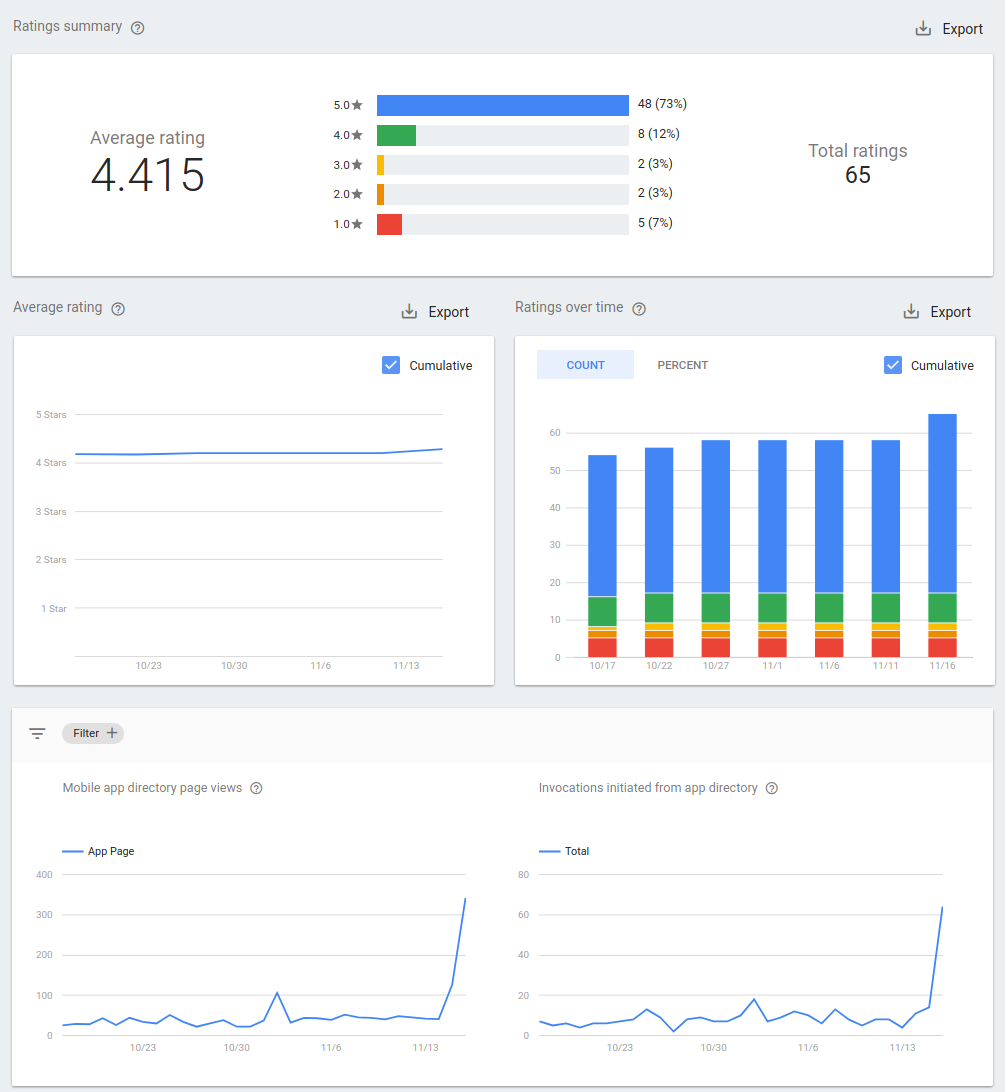Click the 11/16 bar in ratings chart
Screen dimensions: 1005x1092
click(942, 535)
